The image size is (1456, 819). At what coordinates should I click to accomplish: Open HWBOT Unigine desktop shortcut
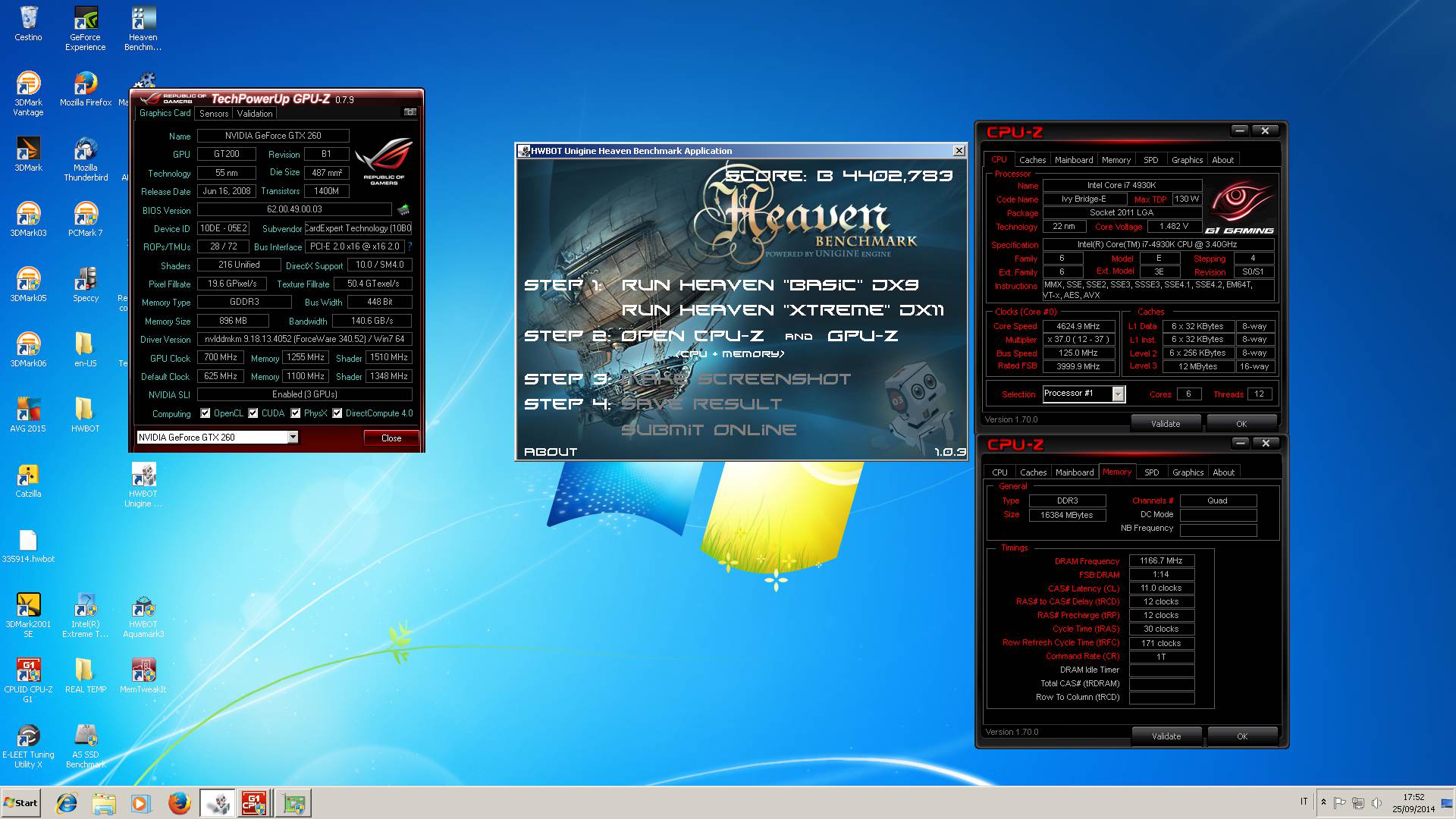[143, 485]
